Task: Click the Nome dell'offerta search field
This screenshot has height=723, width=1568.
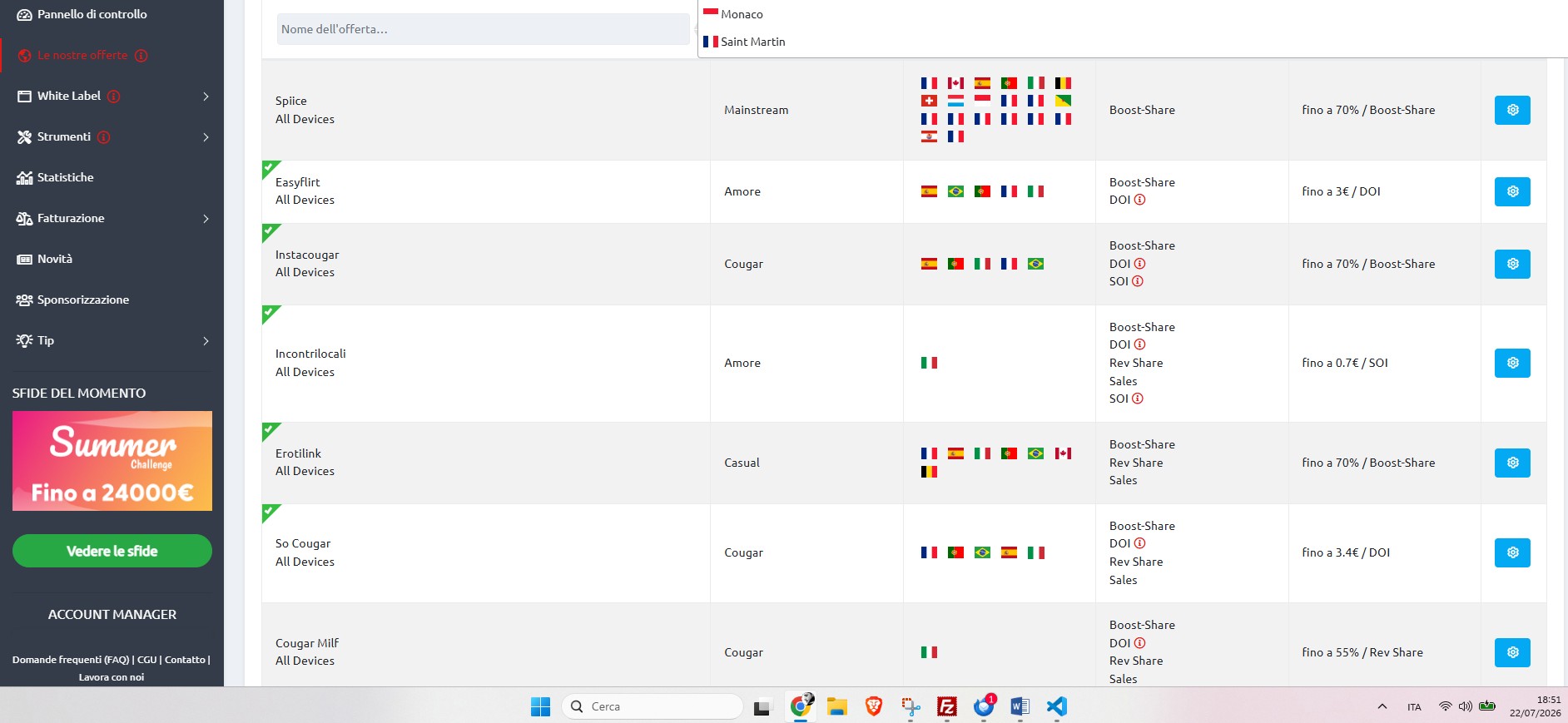Action: pos(483,29)
